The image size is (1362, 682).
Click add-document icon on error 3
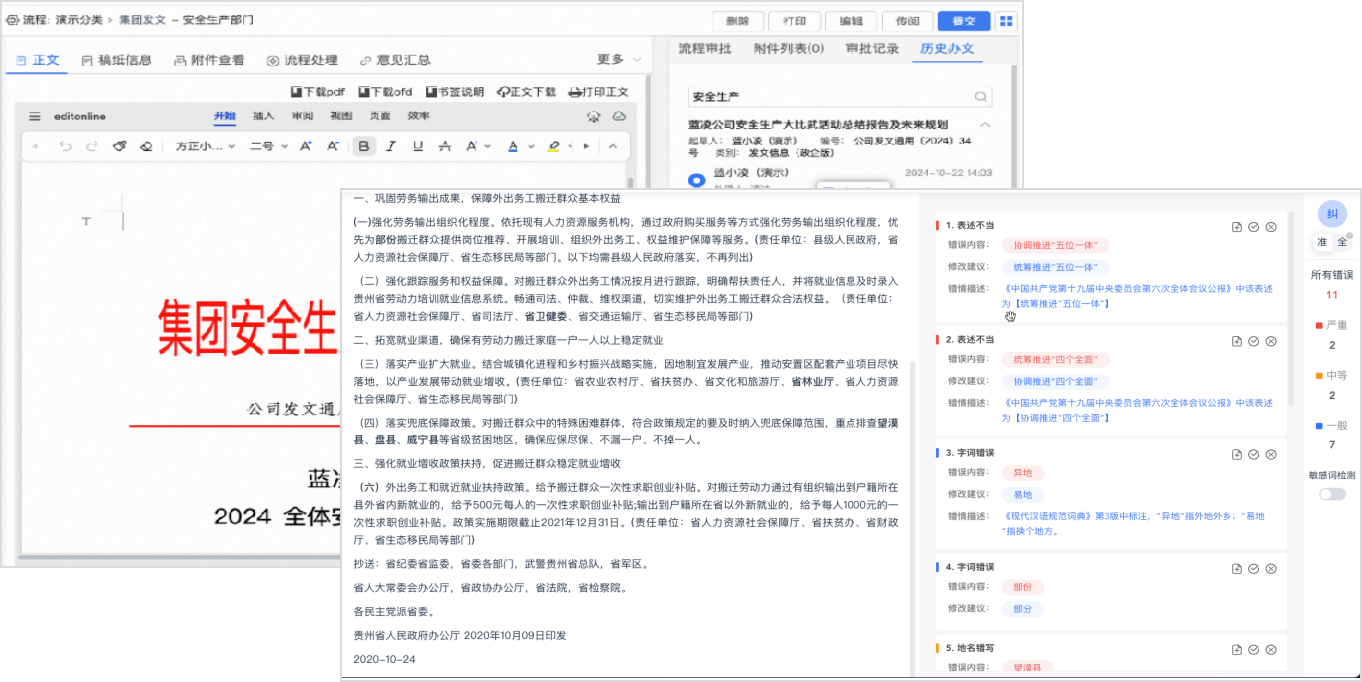tap(1237, 455)
